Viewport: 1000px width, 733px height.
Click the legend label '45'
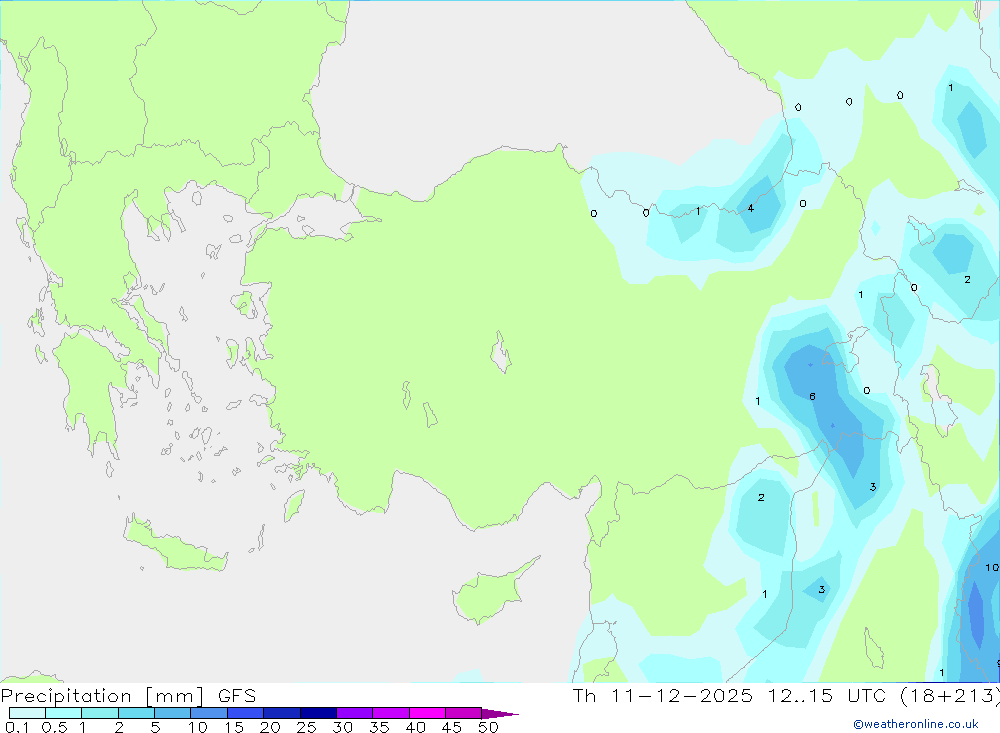click(452, 727)
